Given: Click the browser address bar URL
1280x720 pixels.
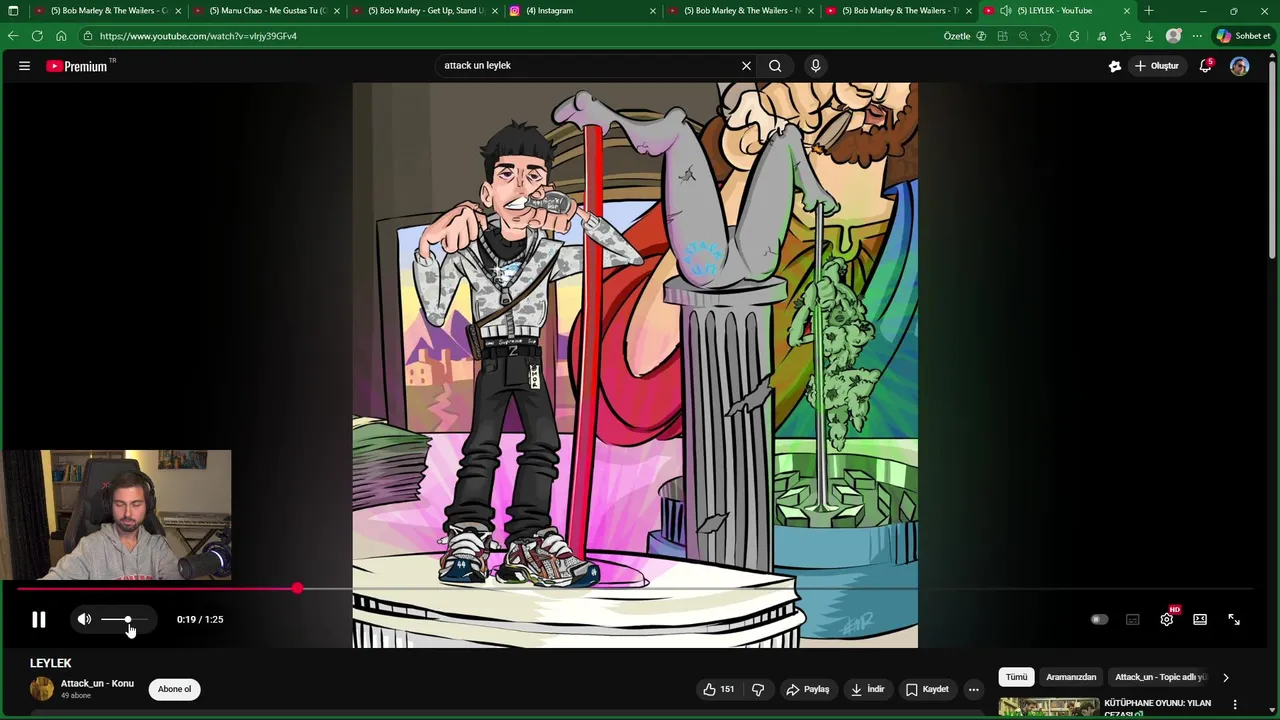Looking at the screenshot, I should pyautogui.click(x=198, y=36).
